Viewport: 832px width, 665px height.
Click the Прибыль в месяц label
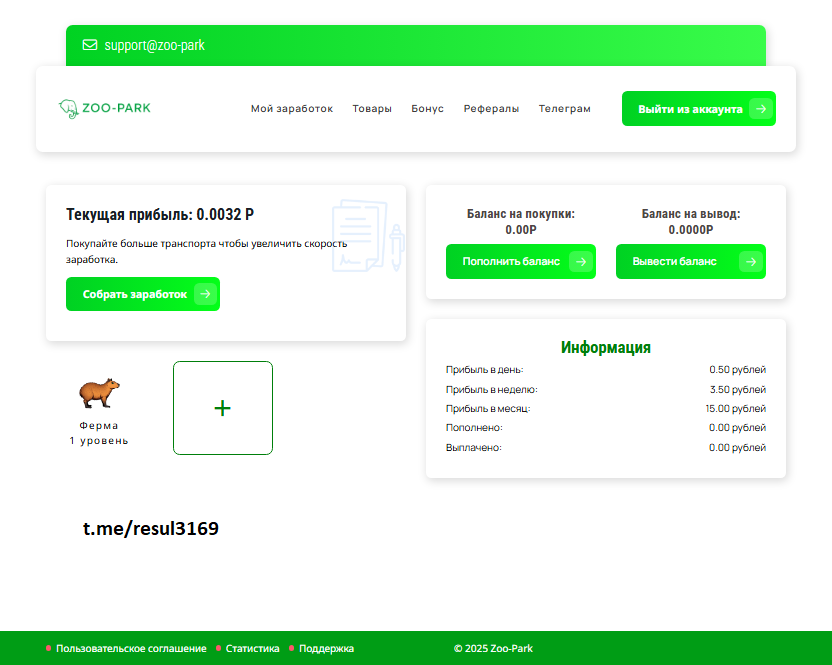(x=488, y=409)
